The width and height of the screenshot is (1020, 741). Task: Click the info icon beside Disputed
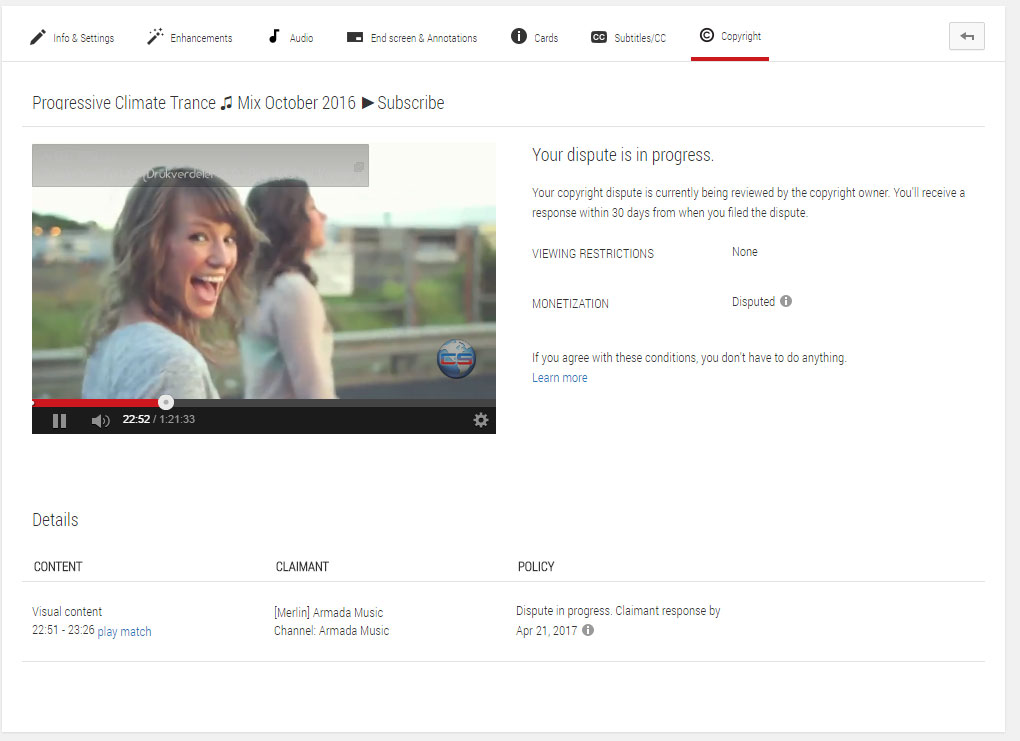coord(786,301)
